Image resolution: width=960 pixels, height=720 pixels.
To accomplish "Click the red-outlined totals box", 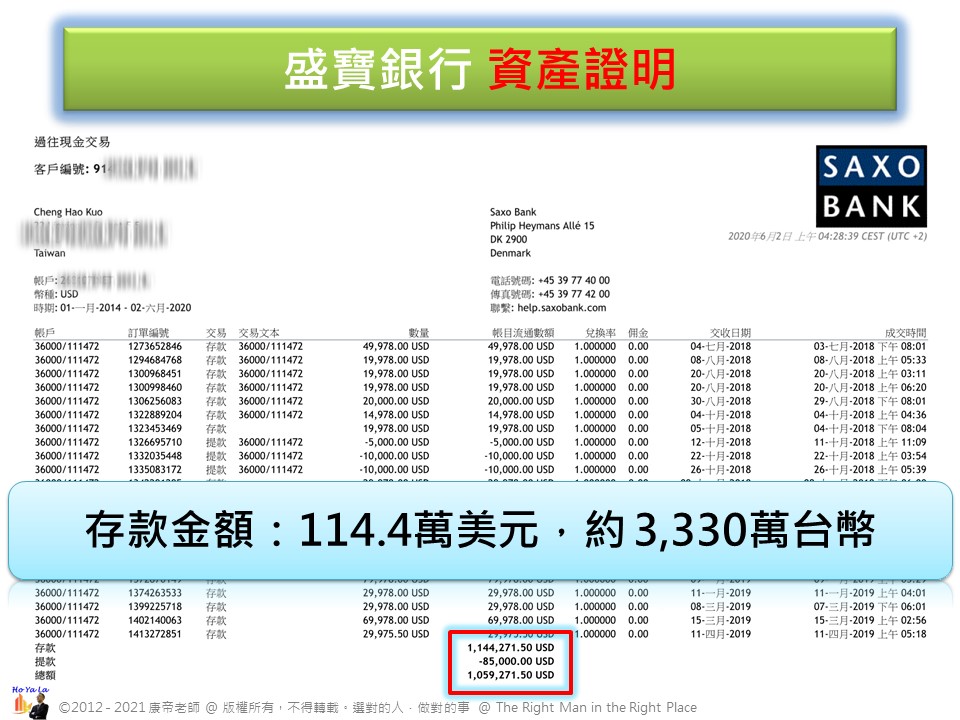I will click(511, 662).
